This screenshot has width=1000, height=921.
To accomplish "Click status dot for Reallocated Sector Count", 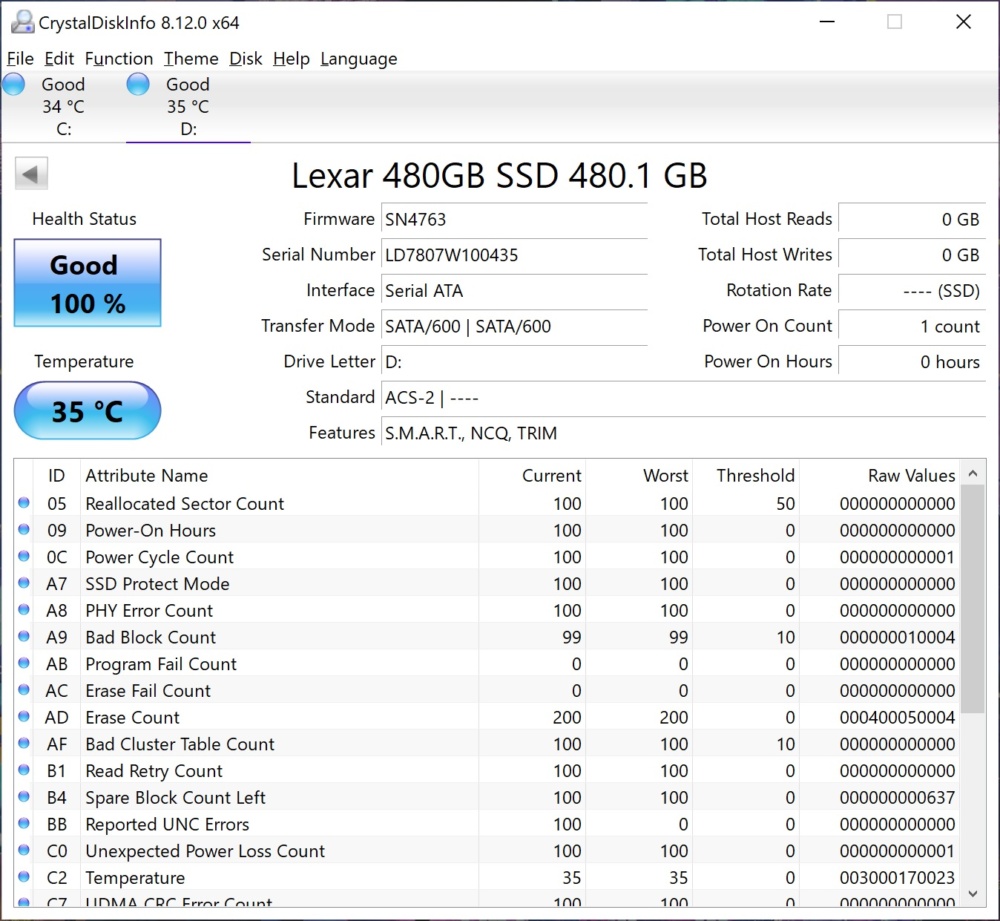I will [24, 503].
